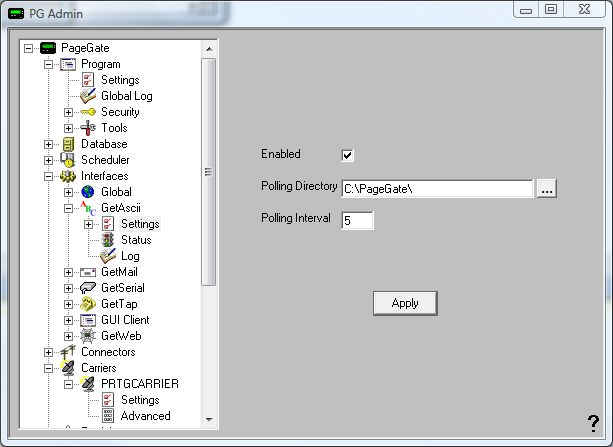Click the Program Settings checklist icon
This screenshot has height=447, width=613.
pyautogui.click(x=88, y=80)
